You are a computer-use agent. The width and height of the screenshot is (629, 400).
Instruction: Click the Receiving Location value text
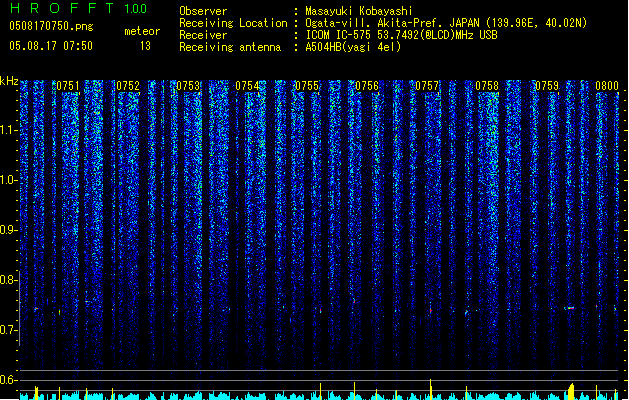click(x=446, y=23)
